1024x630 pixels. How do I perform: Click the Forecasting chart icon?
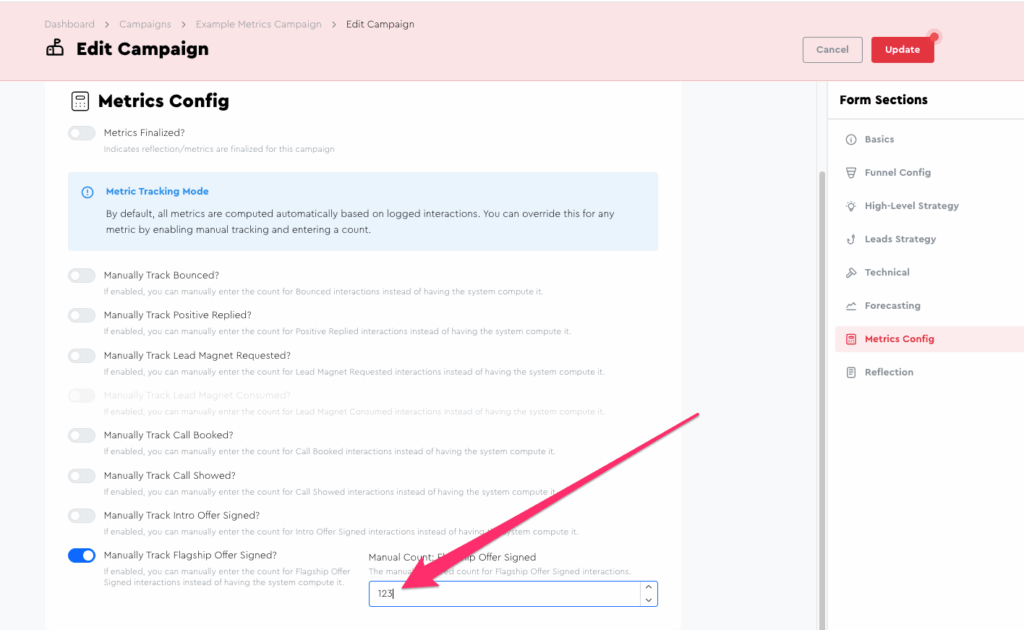click(851, 306)
